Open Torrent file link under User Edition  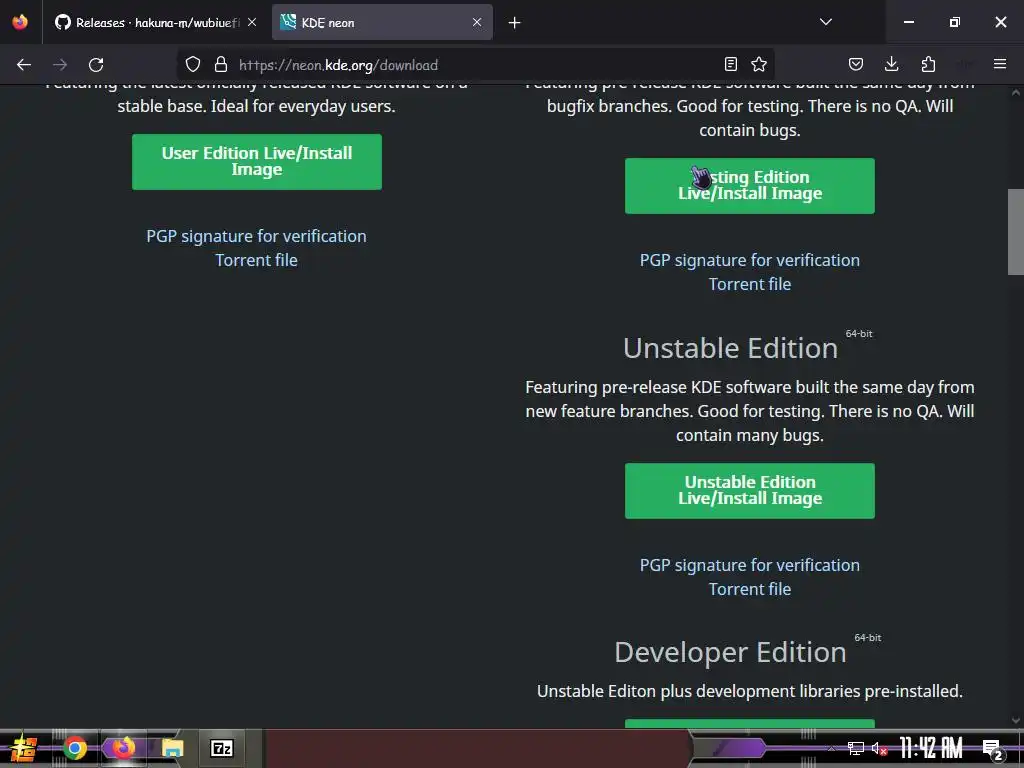click(x=257, y=260)
